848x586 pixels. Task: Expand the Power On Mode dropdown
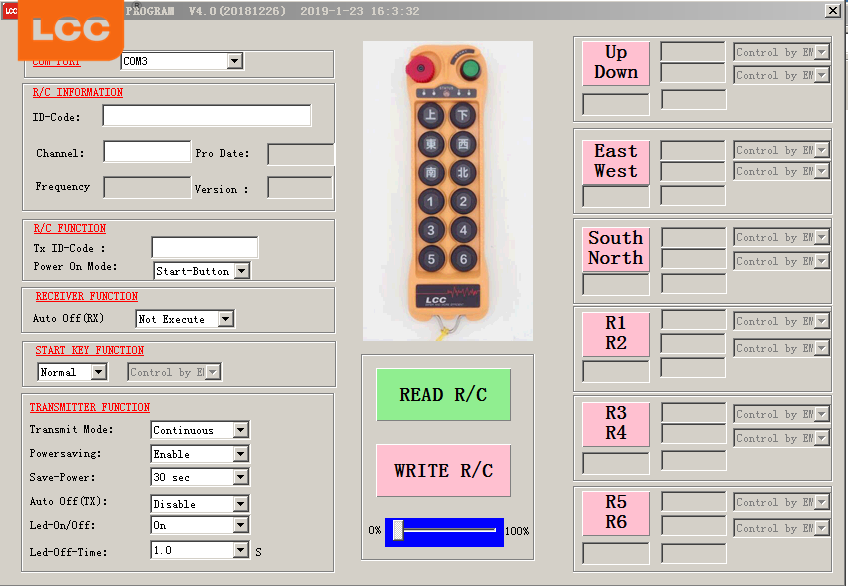click(x=241, y=271)
